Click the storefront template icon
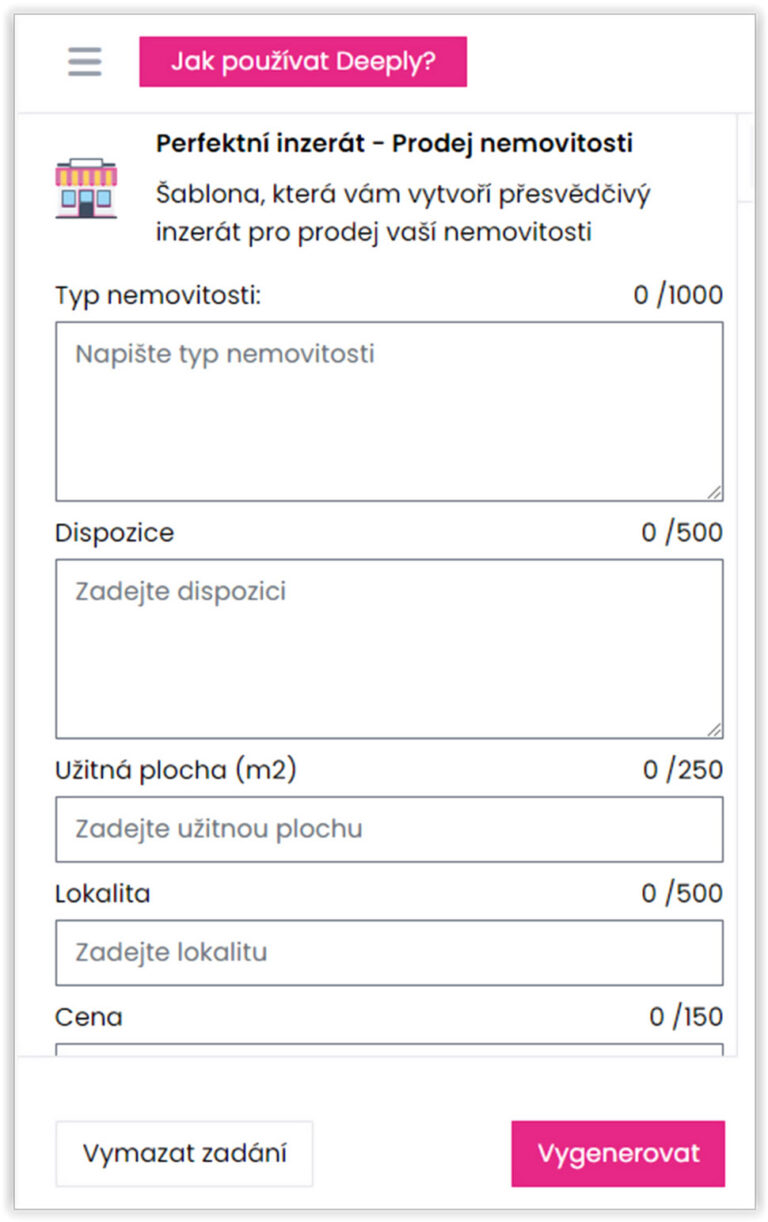This screenshot has height=1222, width=768. tap(86, 188)
